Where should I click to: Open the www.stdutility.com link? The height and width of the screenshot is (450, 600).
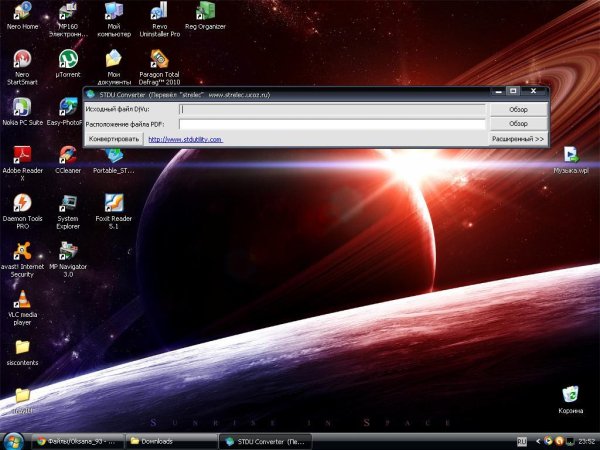click(x=185, y=139)
